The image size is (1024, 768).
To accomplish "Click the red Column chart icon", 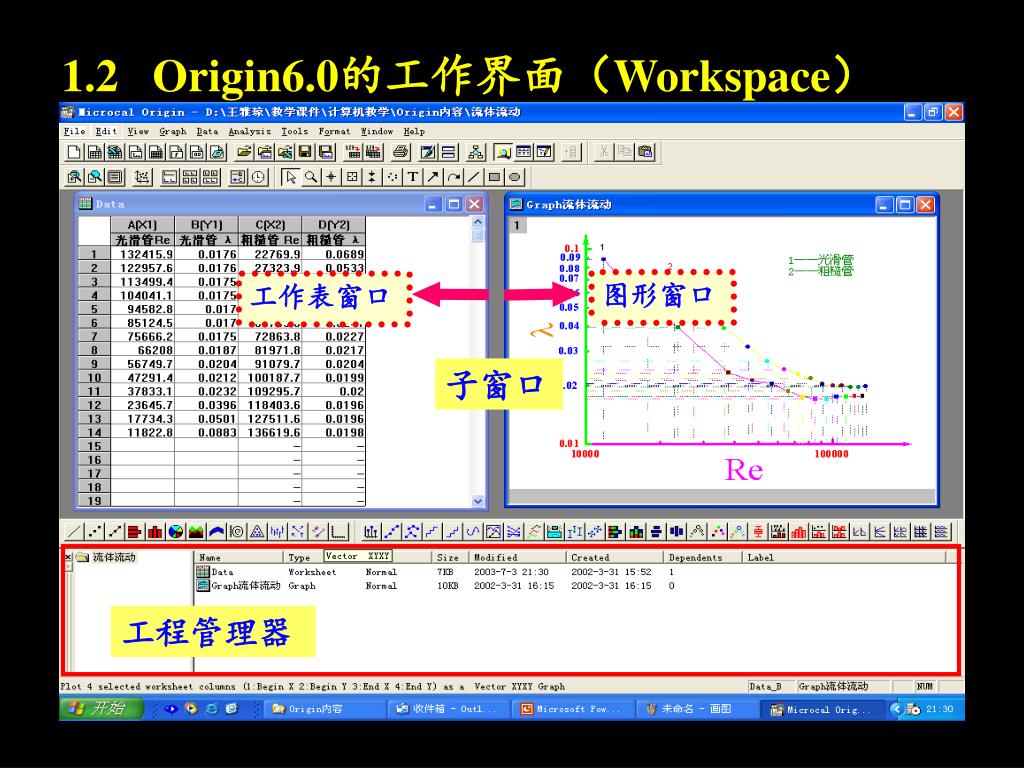I will point(155,532).
